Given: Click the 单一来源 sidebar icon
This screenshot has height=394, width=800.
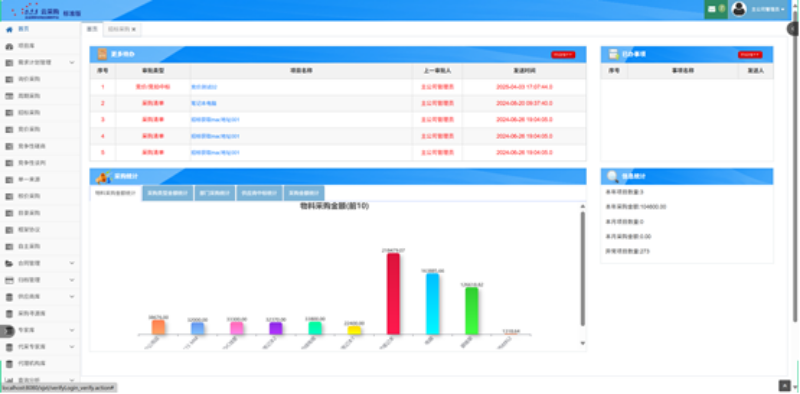Looking at the screenshot, I should tap(9, 180).
